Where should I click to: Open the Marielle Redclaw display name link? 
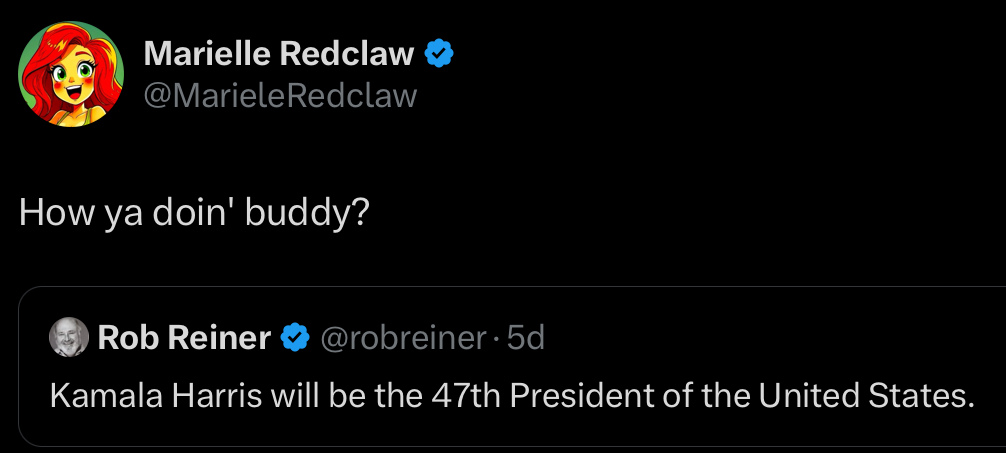coord(279,54)
